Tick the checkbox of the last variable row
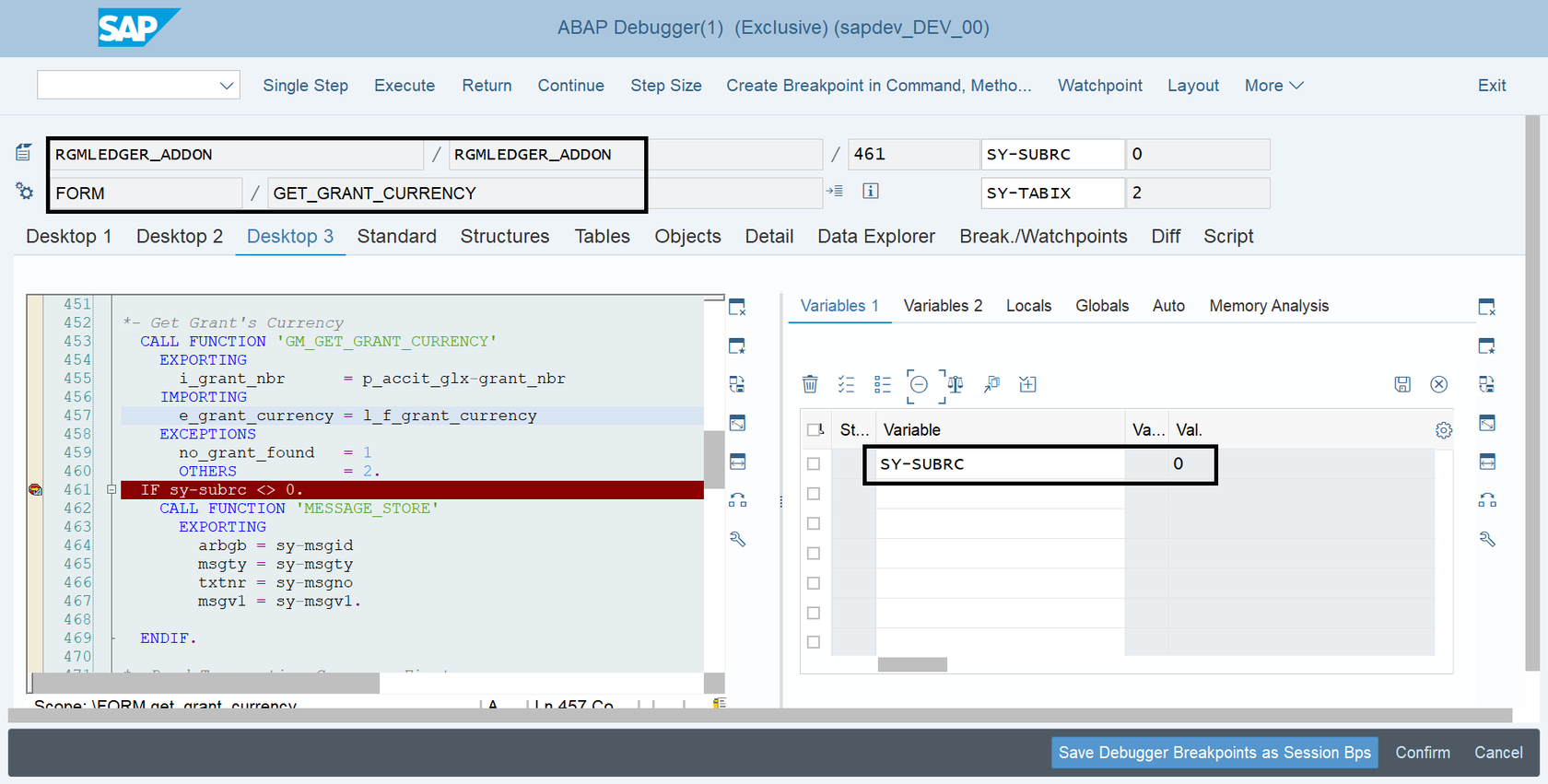1548x784 pixels. [814, 642]
